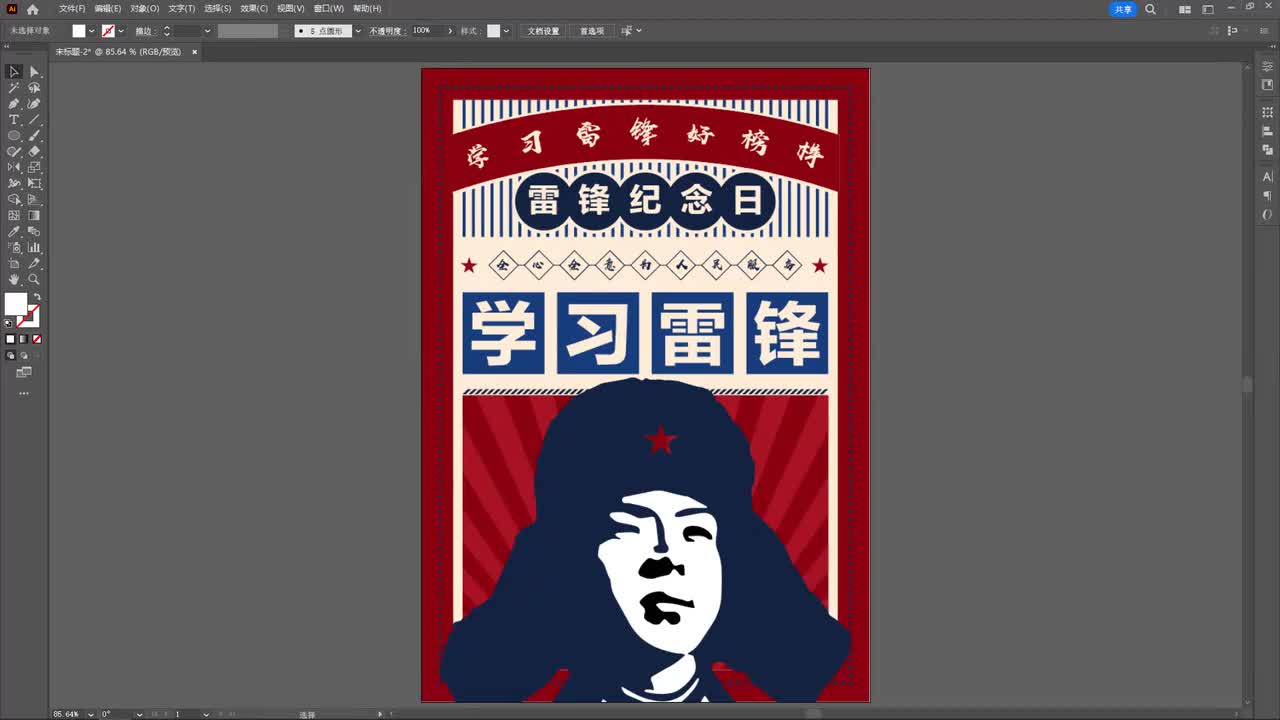Choose the Magic Wand tool
The image size is (1280, 720).
(x=14, y=88)
